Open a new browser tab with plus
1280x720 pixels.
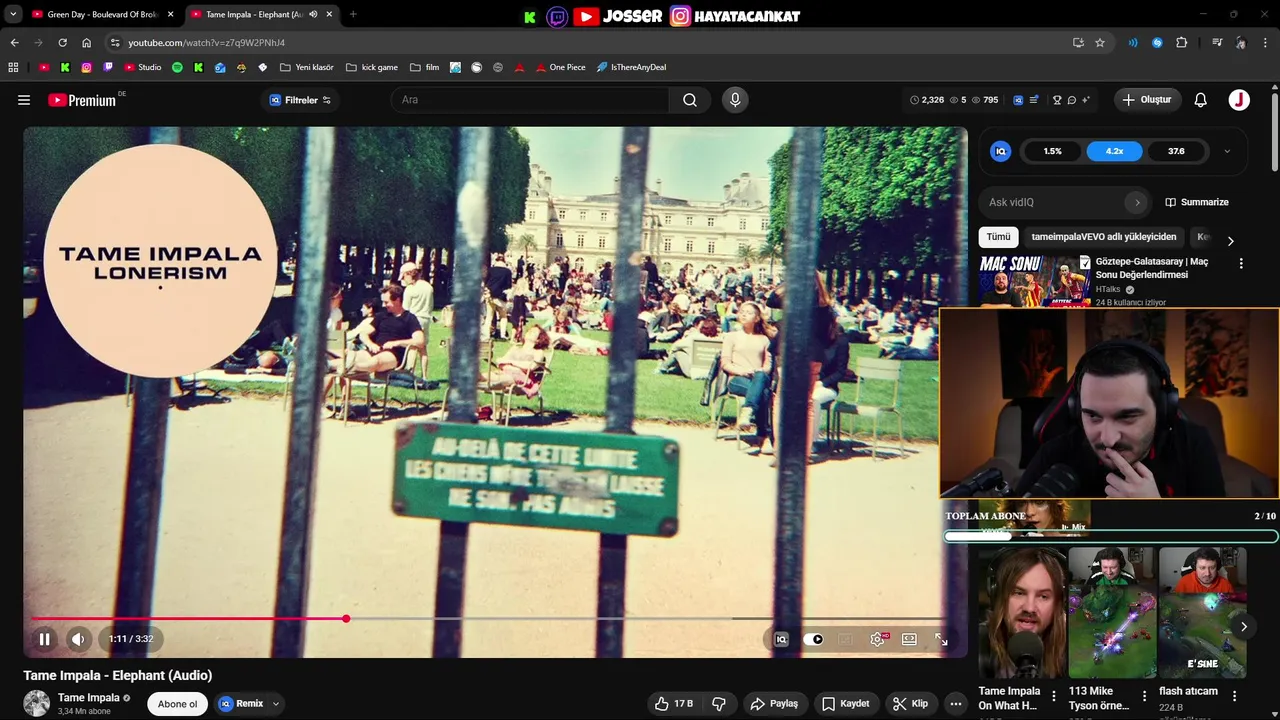pos(353,15)
